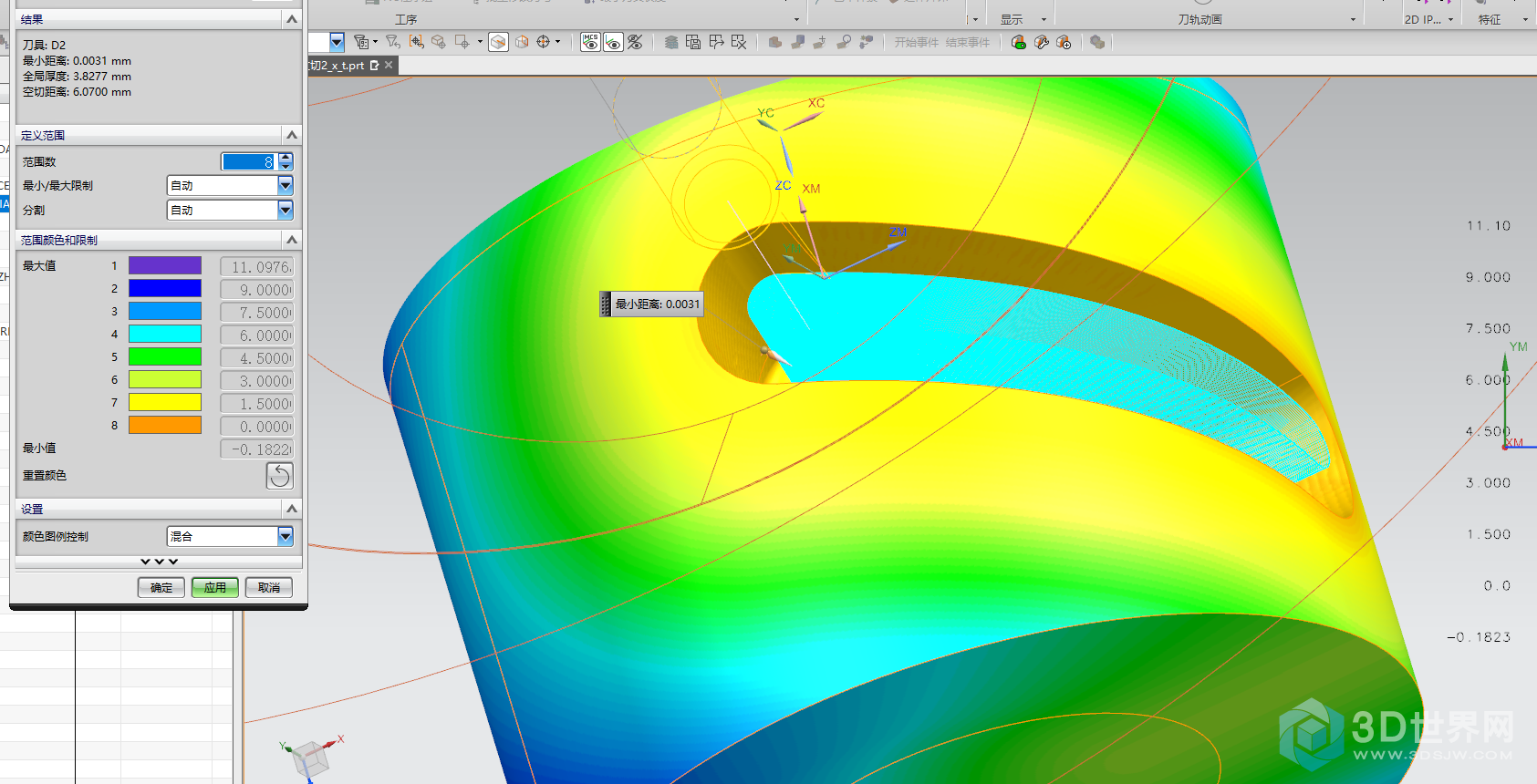Click the yellow color swatch for range 7
The image size is (1537, 784).
pos(165,402)
